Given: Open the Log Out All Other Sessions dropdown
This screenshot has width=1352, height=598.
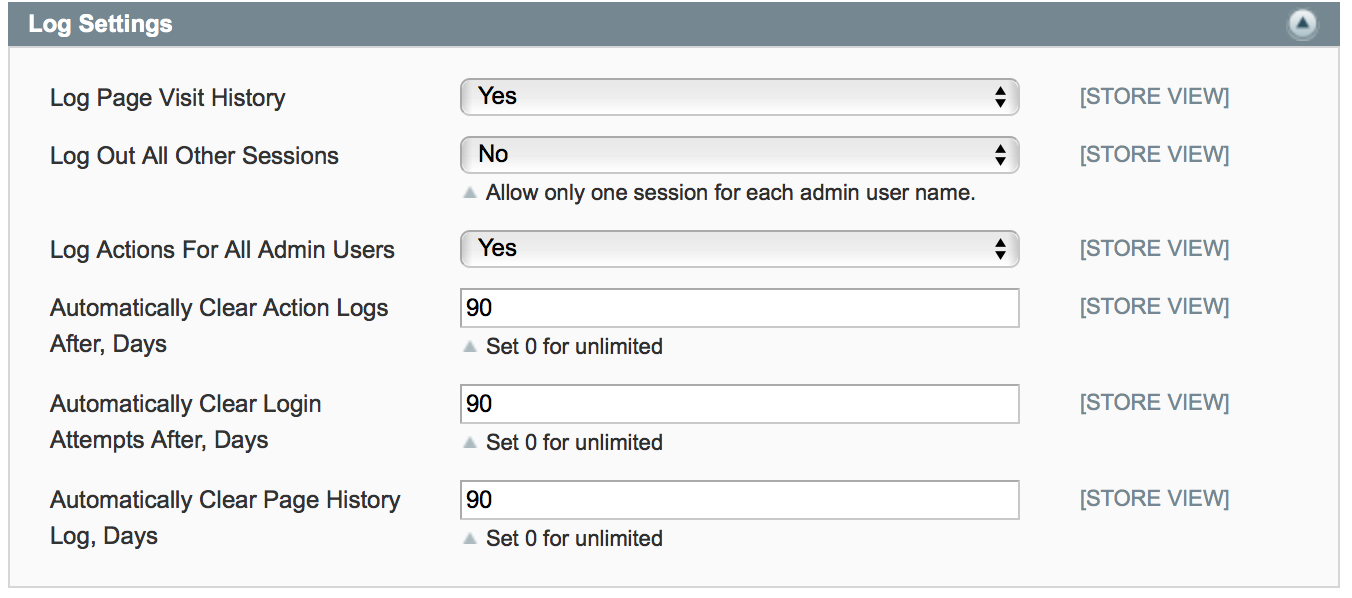Looking at the screenshot, I should point(739,155).
